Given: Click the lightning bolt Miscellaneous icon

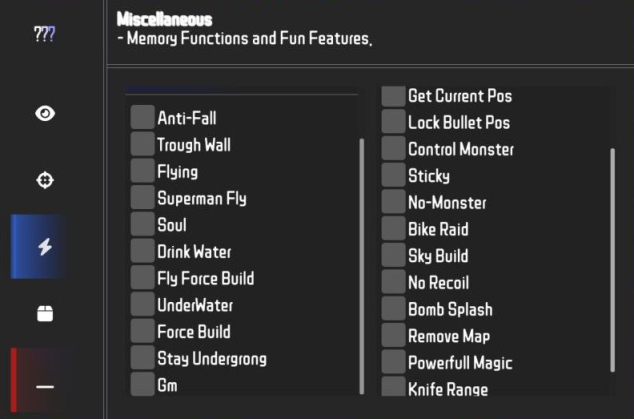Looking at the screenshot, I should pos(45,247).
